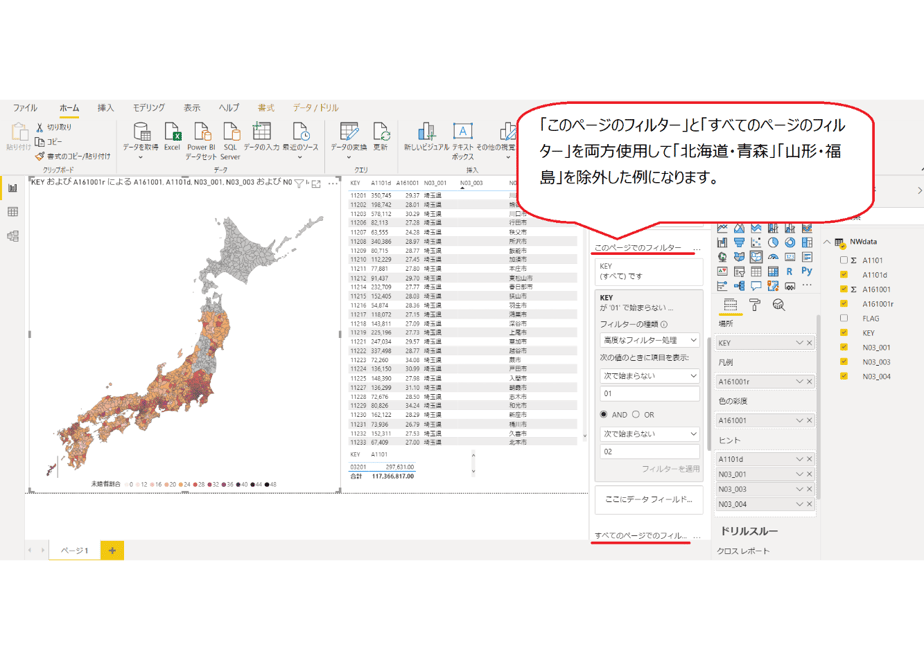The width and height of the screenshot is (924, 660).
Task: Switch to the データ/ドリル tab
Action: [316, 108]
